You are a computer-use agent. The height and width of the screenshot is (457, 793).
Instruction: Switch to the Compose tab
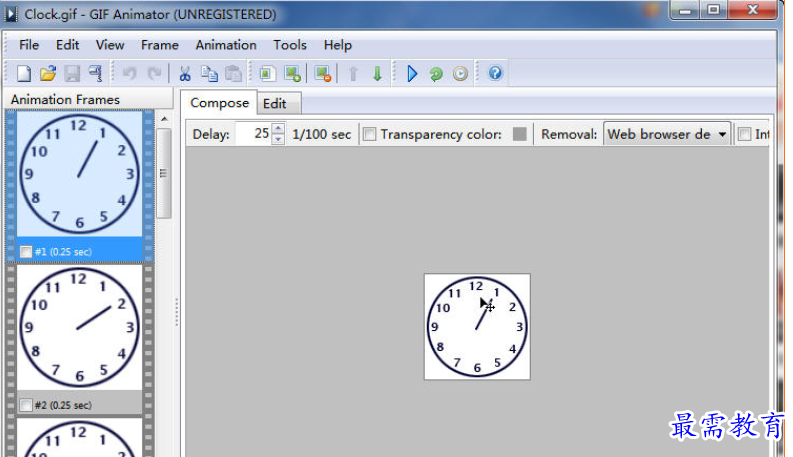coord(219,103)
